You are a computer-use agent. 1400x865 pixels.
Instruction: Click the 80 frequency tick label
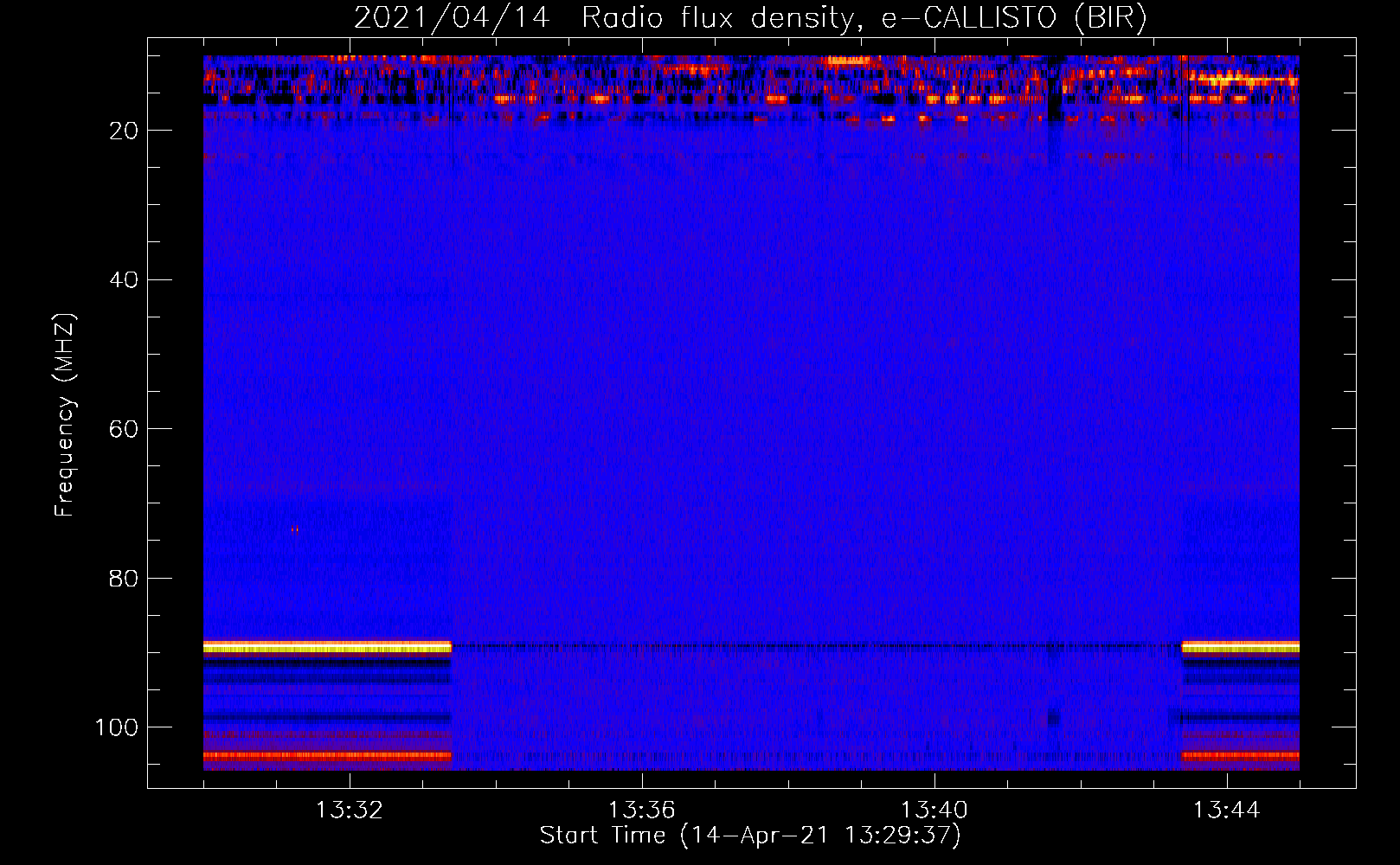124,579
